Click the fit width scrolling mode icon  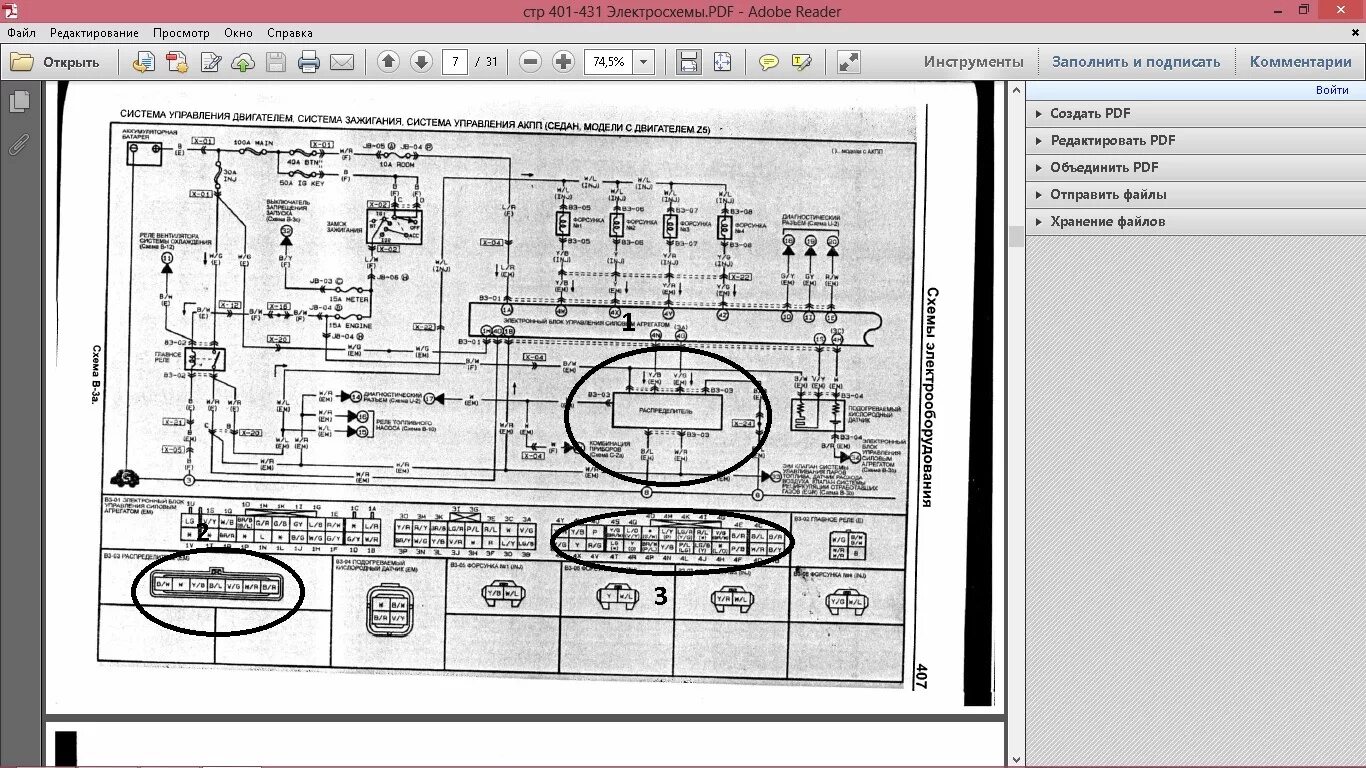click(688, 62)
